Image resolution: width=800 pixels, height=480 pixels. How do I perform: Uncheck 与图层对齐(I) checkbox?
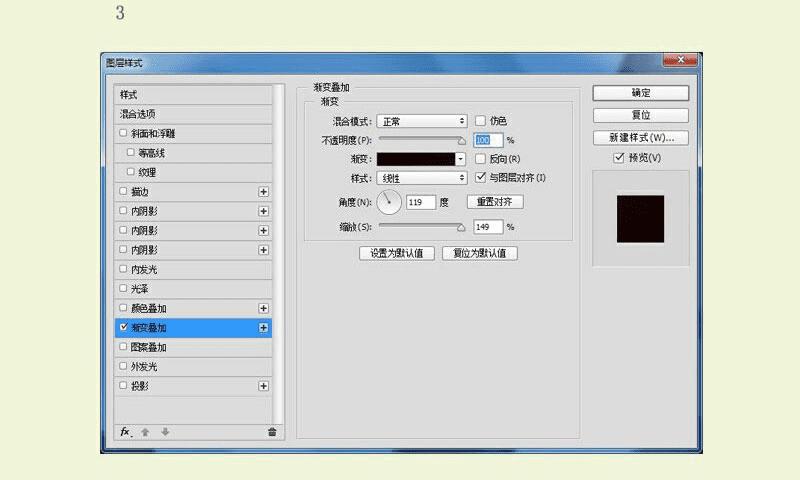point(480,177)
